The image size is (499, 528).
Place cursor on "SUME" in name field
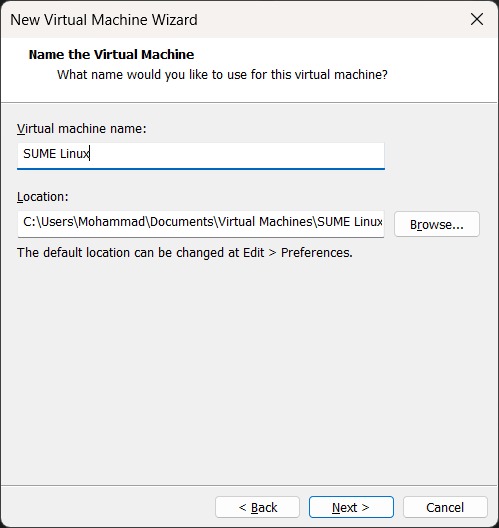tap(39, 154)
